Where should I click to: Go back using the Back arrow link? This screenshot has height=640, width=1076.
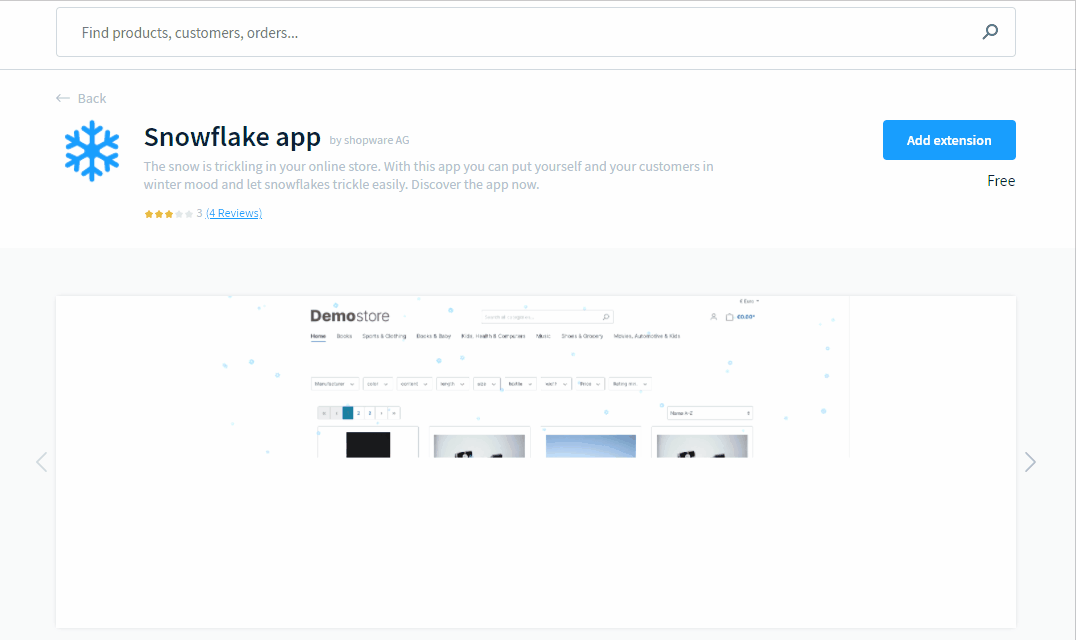81,98
